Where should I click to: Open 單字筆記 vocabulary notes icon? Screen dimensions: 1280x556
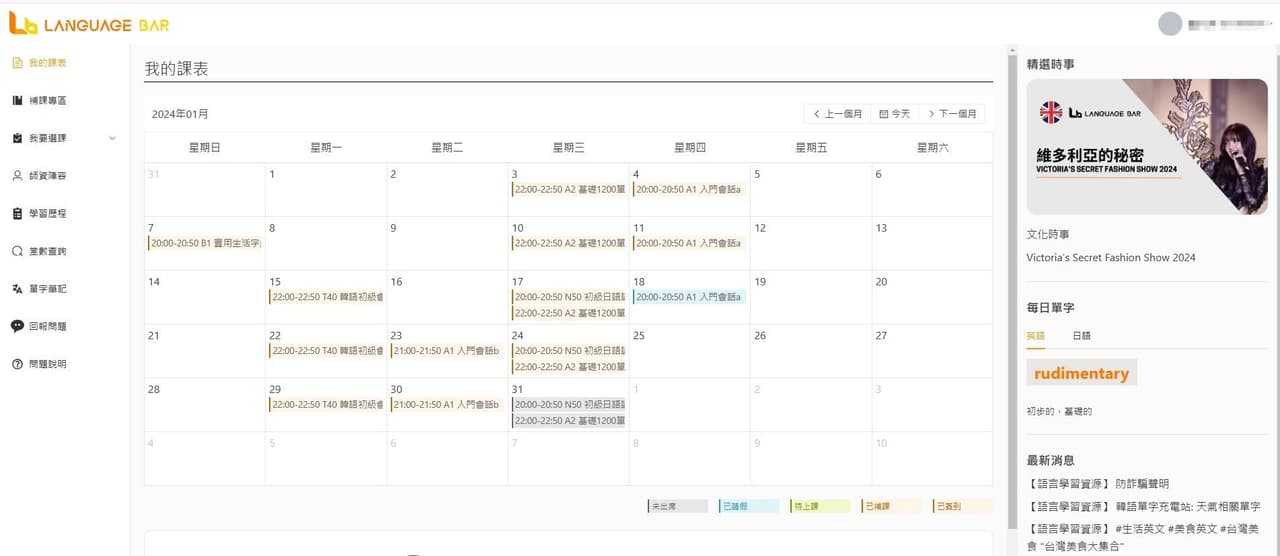[x=17, y=289]
